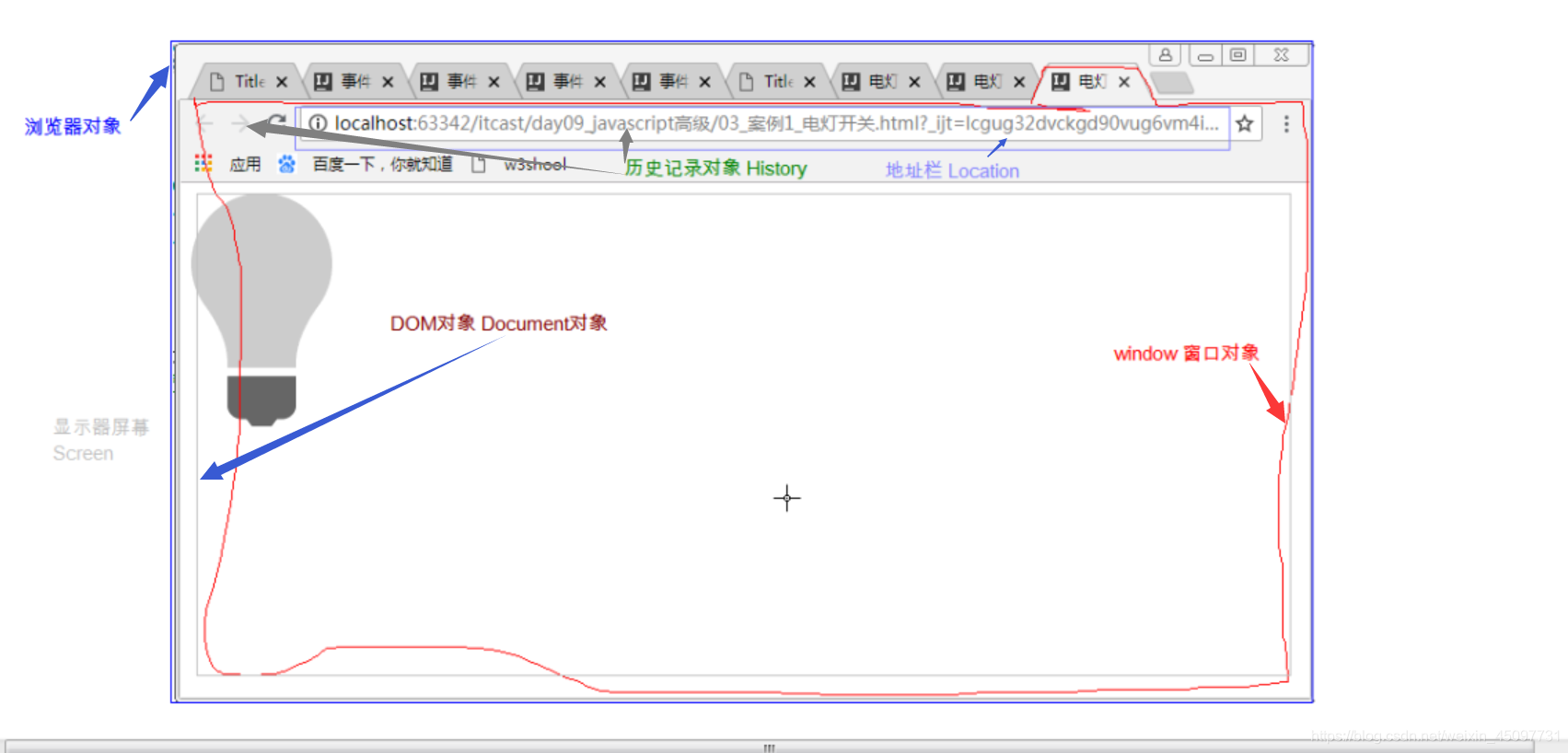This screenshot has width=1568, height=753.
Task: Switch to the leftmost Title tab
Action: click(x=244, y=82)
